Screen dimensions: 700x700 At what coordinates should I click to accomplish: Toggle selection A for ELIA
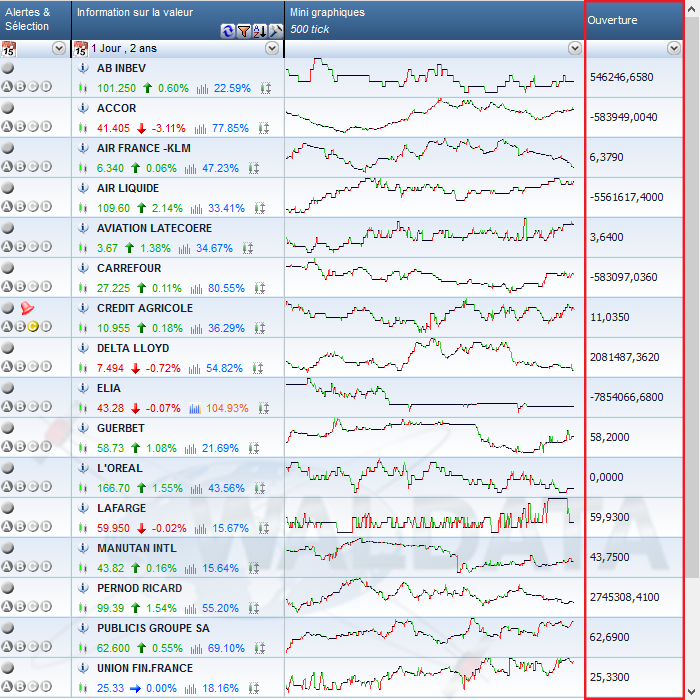7,406
